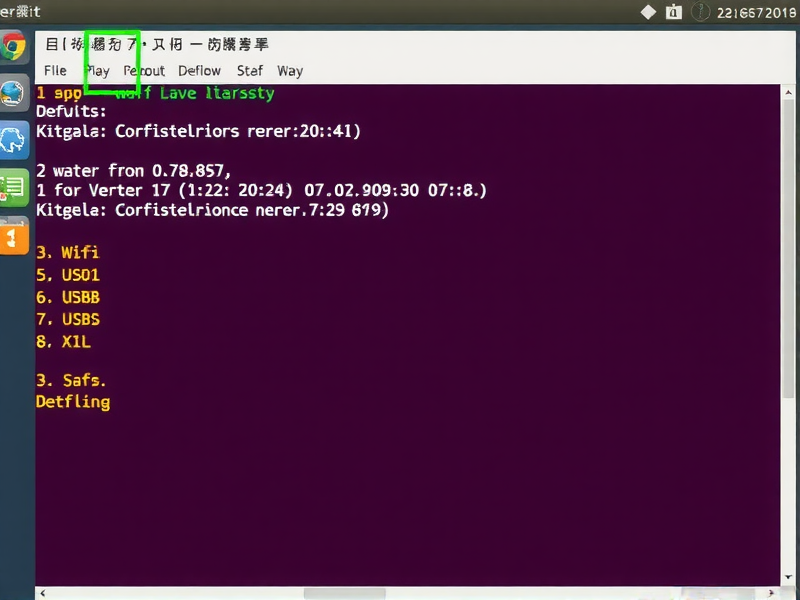Open the File menu
This screenshot has height=600, width=800.
(54, 70)
